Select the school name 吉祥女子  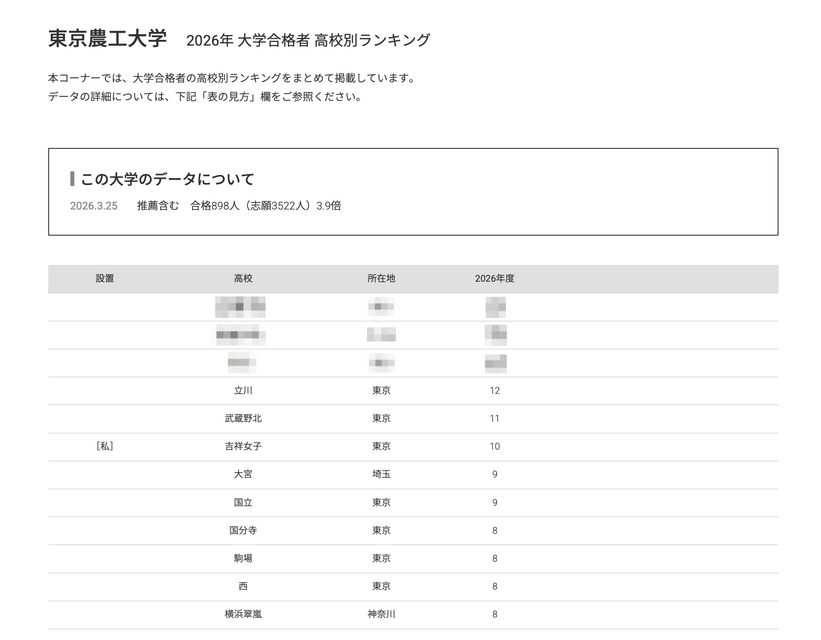(243, 446)
